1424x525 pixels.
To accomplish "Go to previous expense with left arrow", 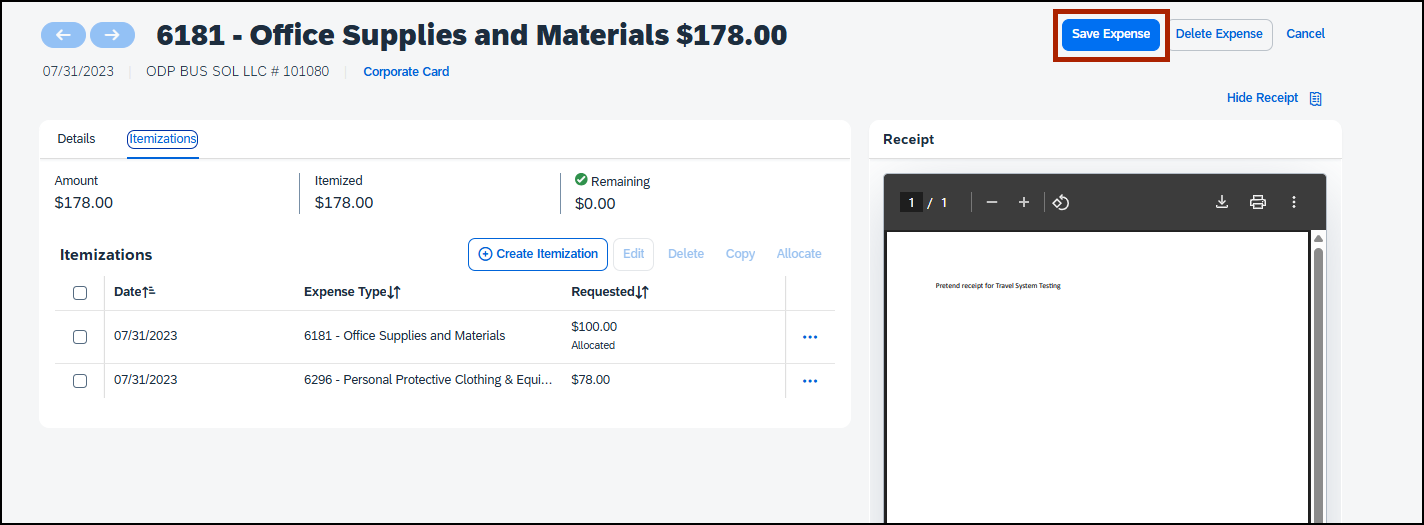I will pos(63,35).
